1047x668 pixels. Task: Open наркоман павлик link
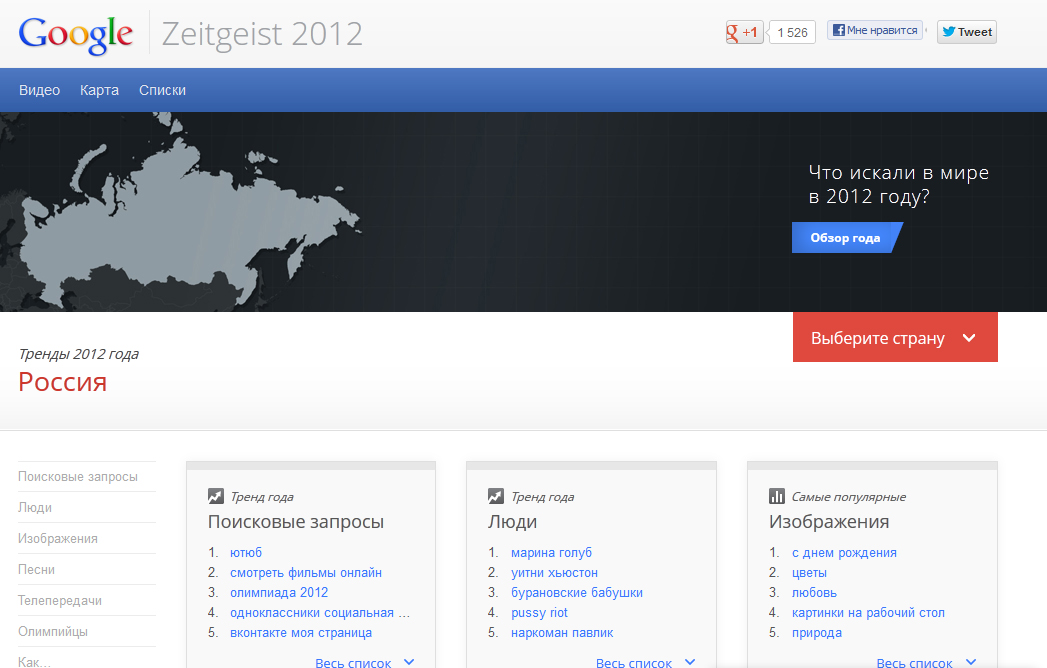pyautogui.click(x=562, y=633)
